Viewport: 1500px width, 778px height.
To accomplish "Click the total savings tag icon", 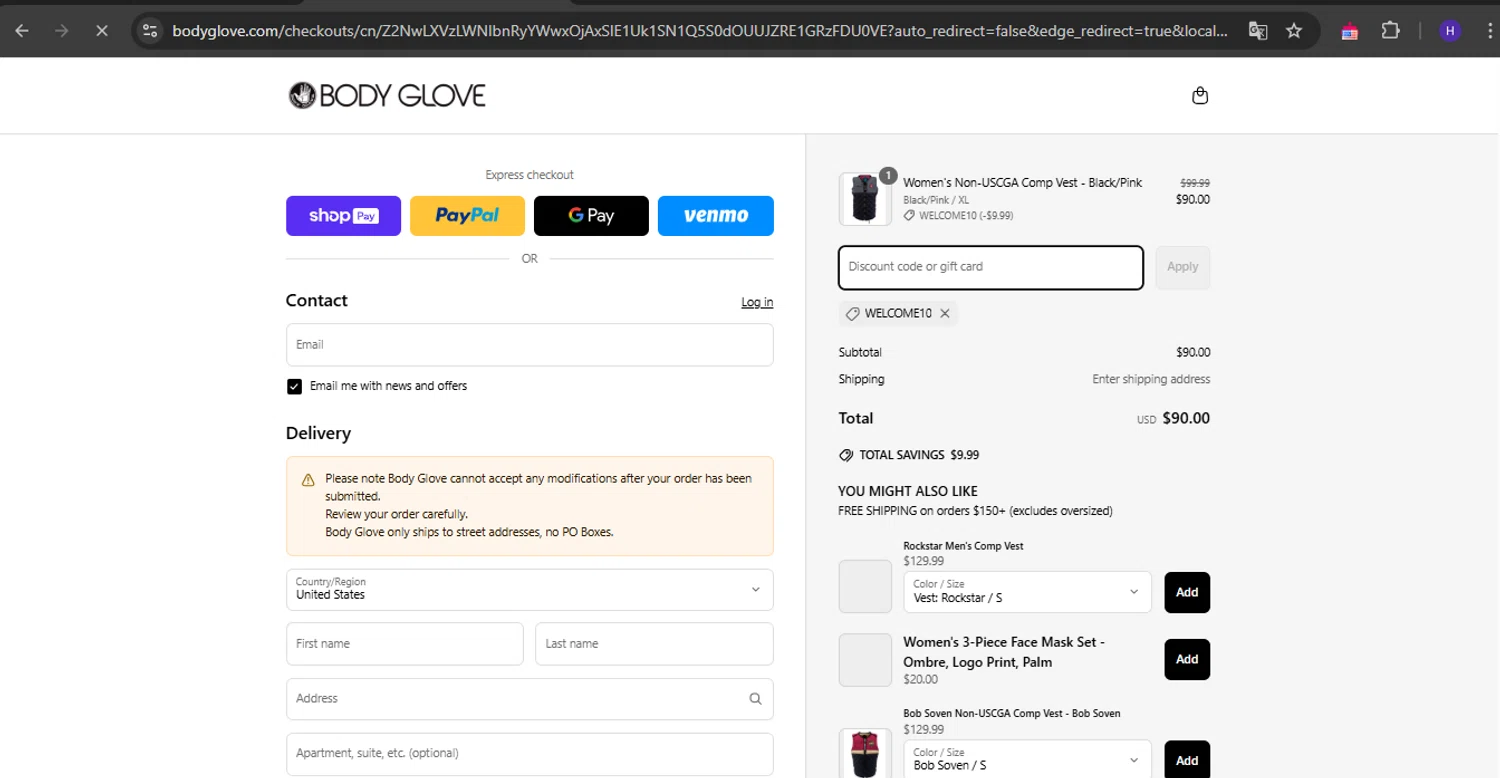I will coord(846,455).
